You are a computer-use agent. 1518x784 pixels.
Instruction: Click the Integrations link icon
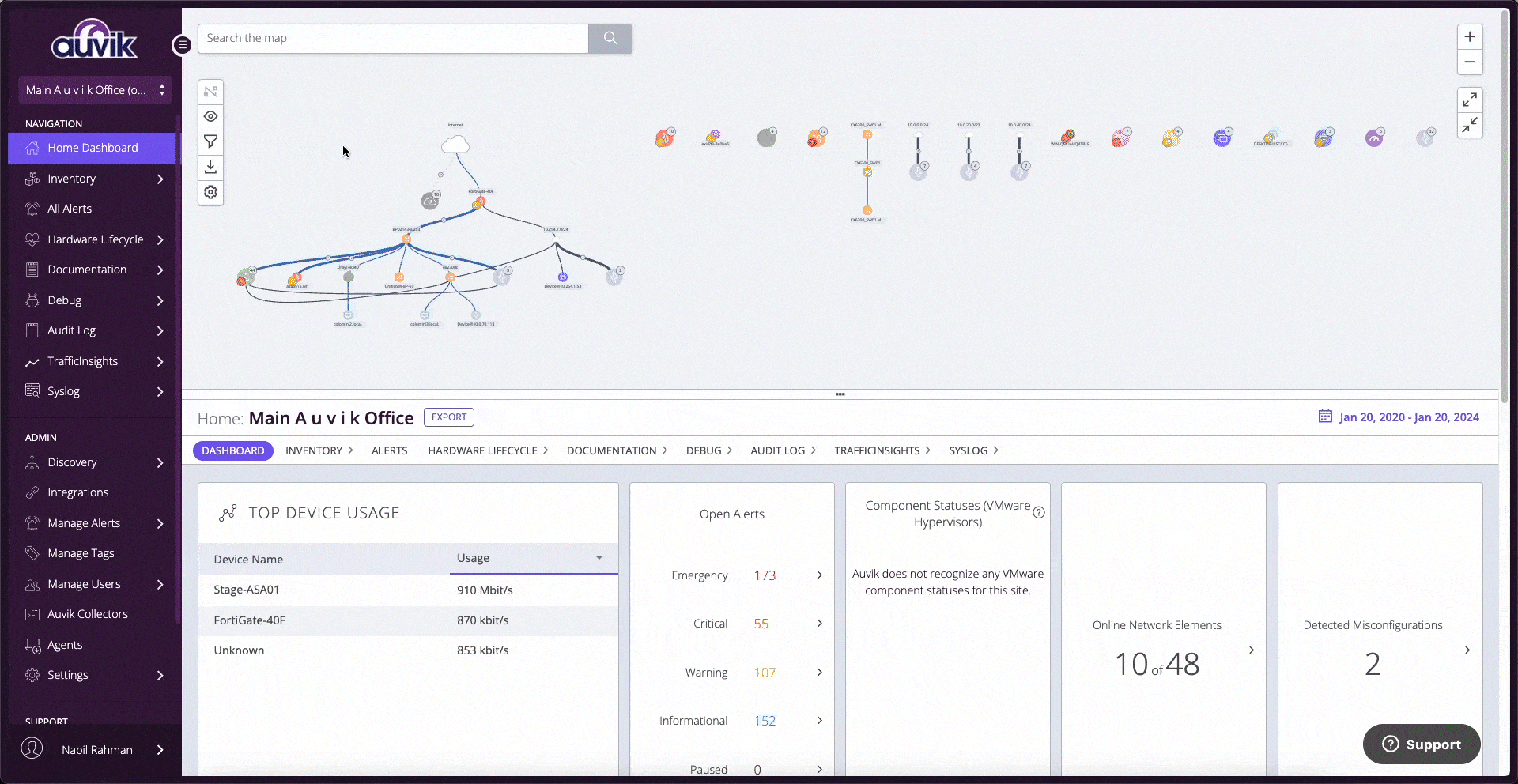click(x=32, y=492)
